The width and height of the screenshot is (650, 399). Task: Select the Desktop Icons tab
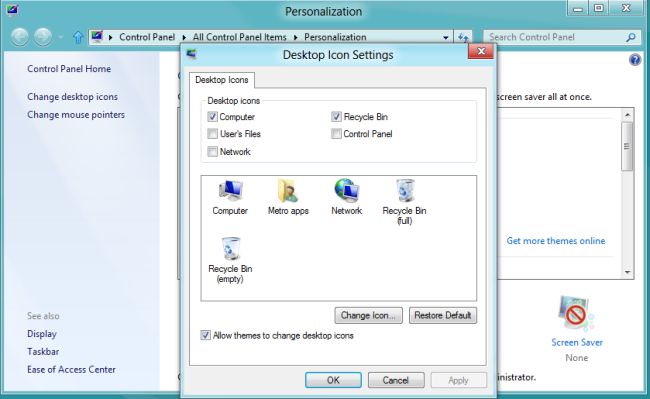point(222,80)
